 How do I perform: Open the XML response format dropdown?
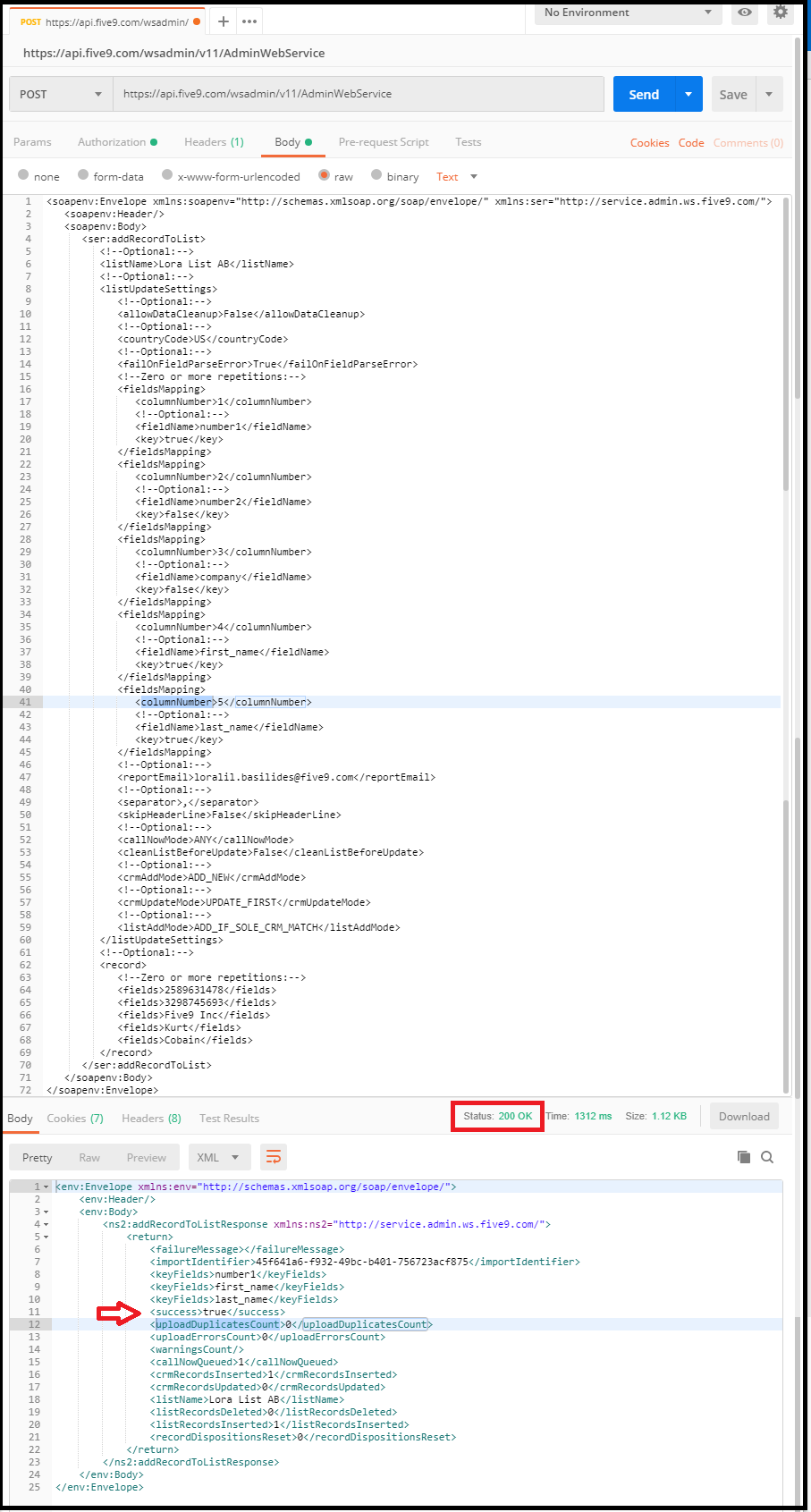tap(219, 1157)
